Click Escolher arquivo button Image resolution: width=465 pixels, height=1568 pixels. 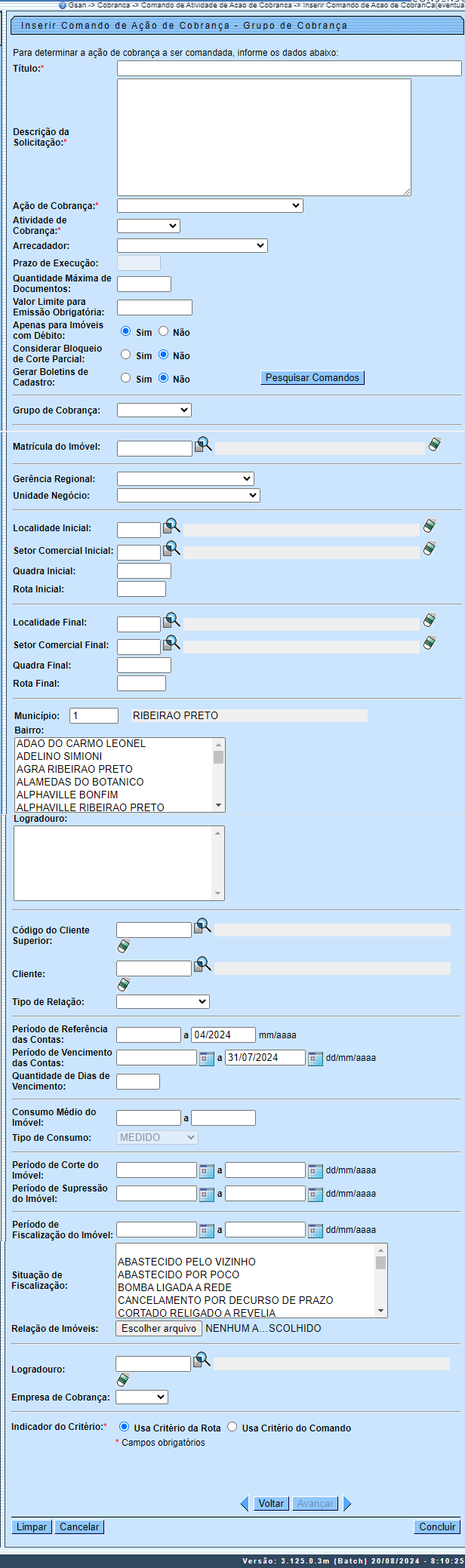tap(159, 1328)
